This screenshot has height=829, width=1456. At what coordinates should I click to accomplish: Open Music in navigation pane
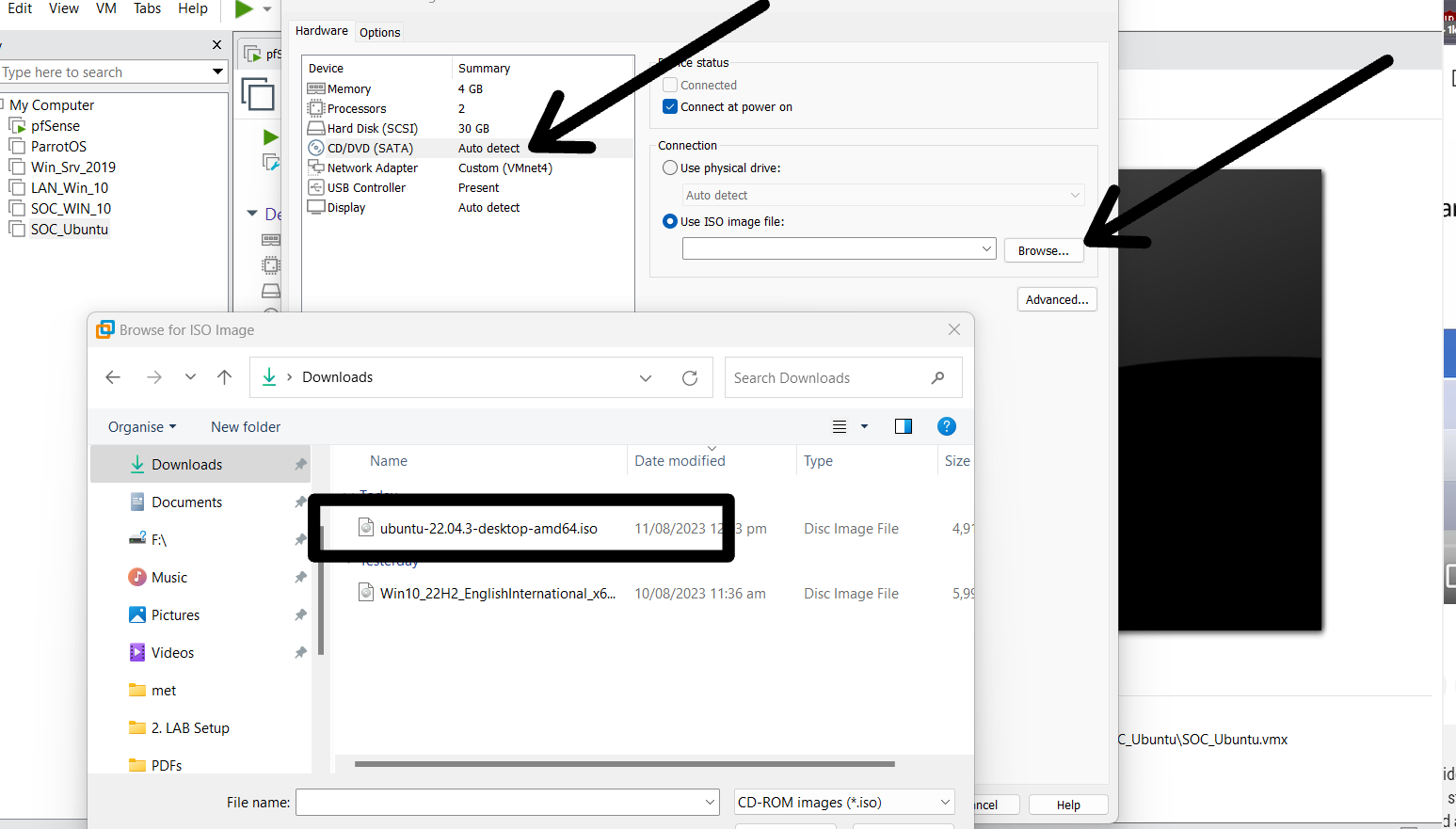pyautogui.click(x=200, y=577)
